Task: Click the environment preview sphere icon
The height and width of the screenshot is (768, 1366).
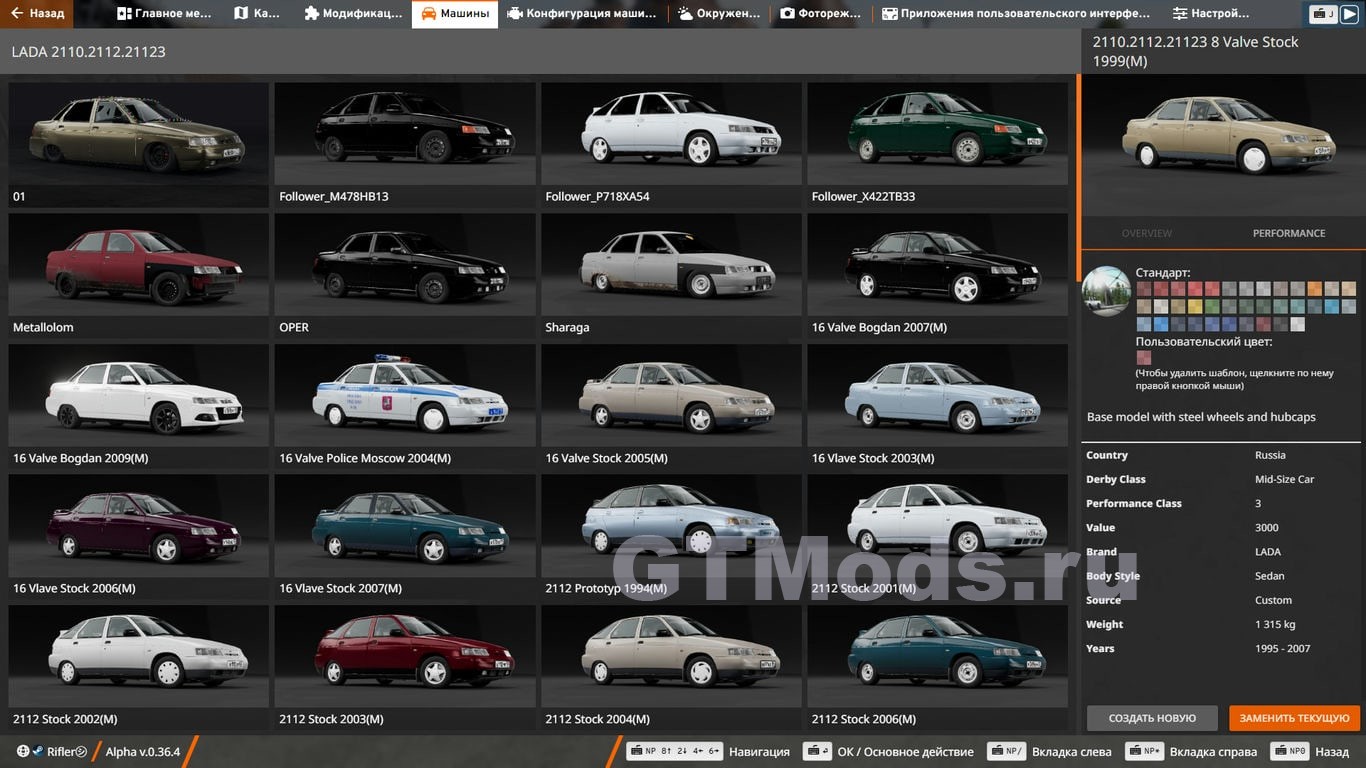Action: (x=1107, y=291)
